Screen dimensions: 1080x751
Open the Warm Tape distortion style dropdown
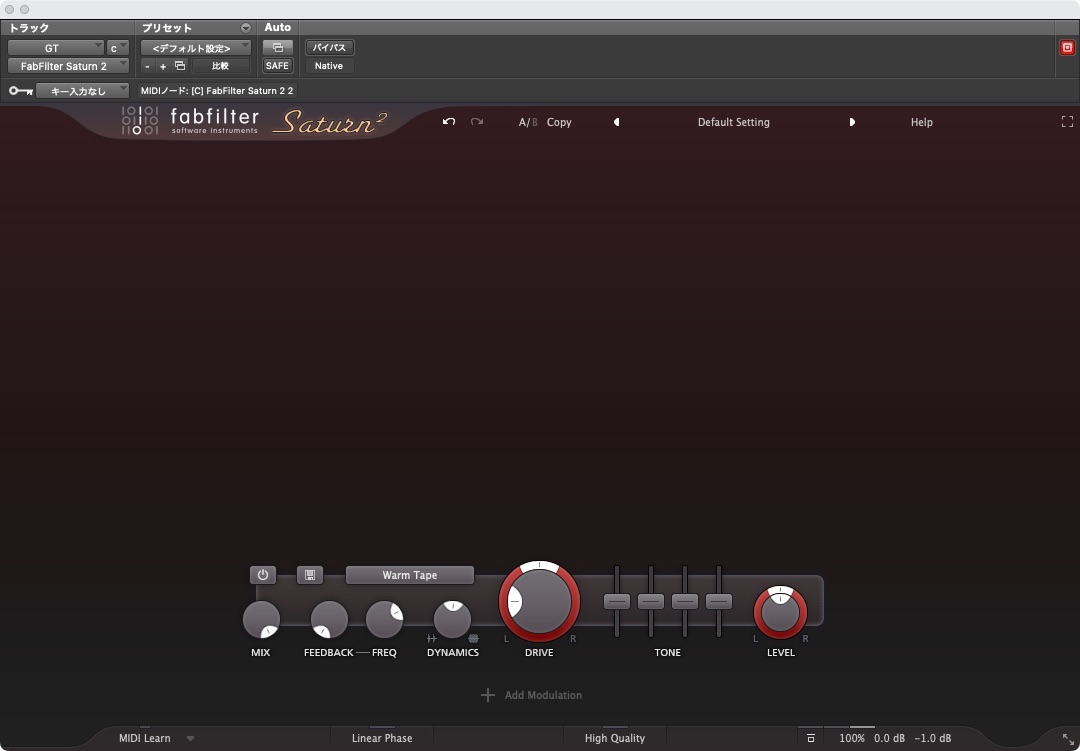coord(410,575)
